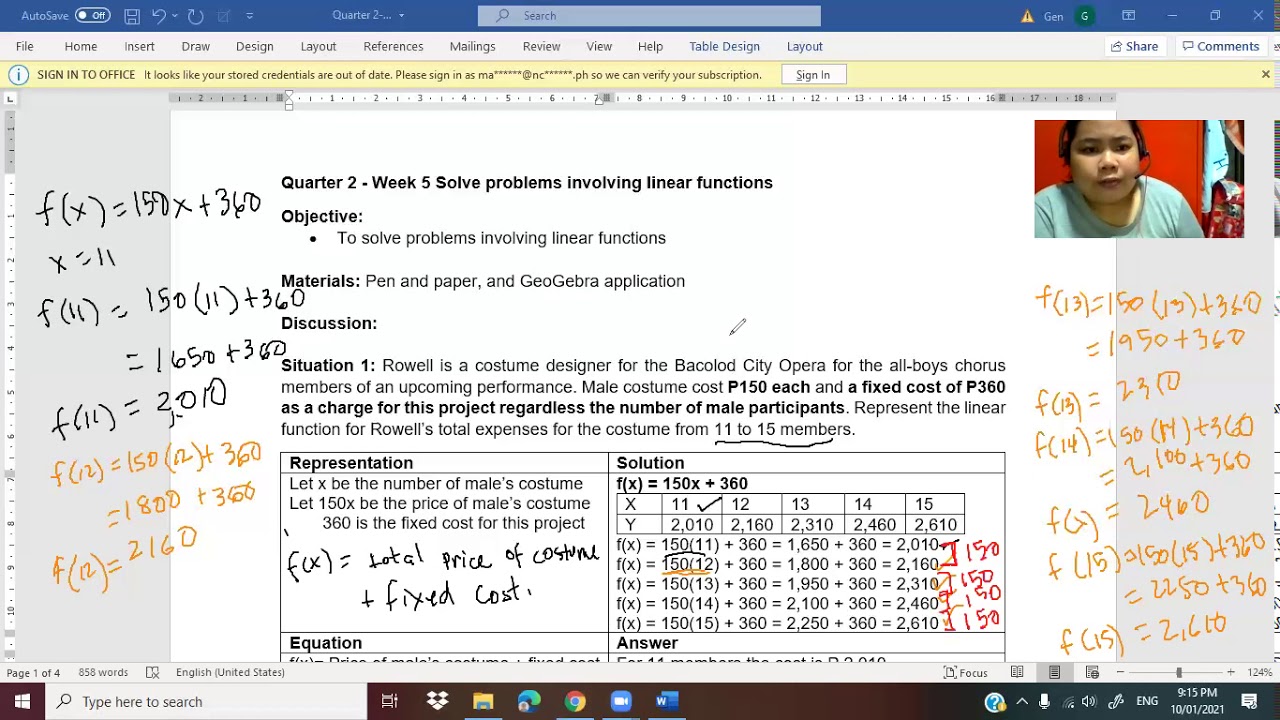1280x720 pixels.
Task: Switch to Web Layout view icon
Action: click(1092, 672)
